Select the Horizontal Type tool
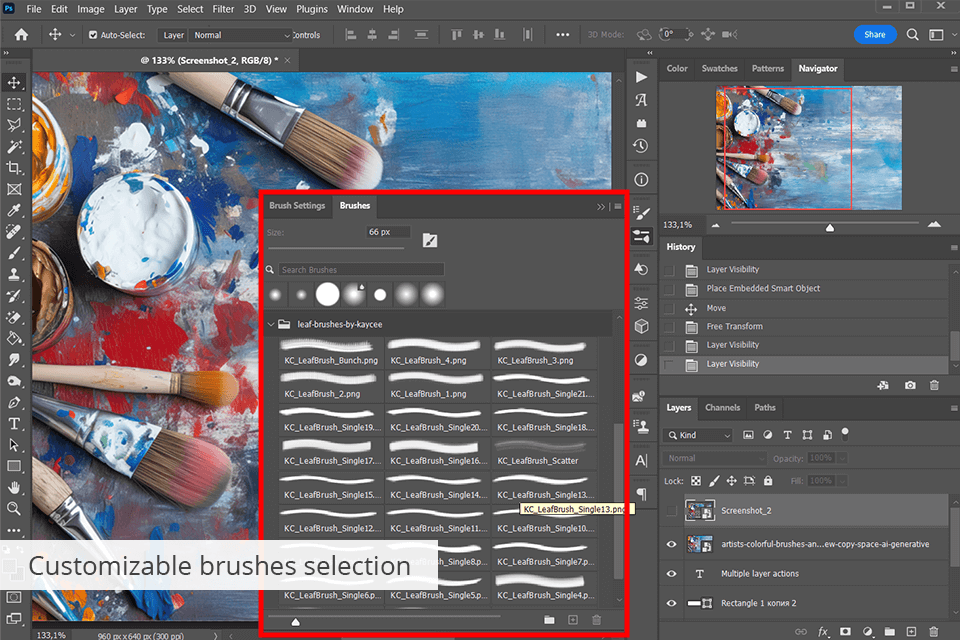960x640 pixels. coord(13,424)
